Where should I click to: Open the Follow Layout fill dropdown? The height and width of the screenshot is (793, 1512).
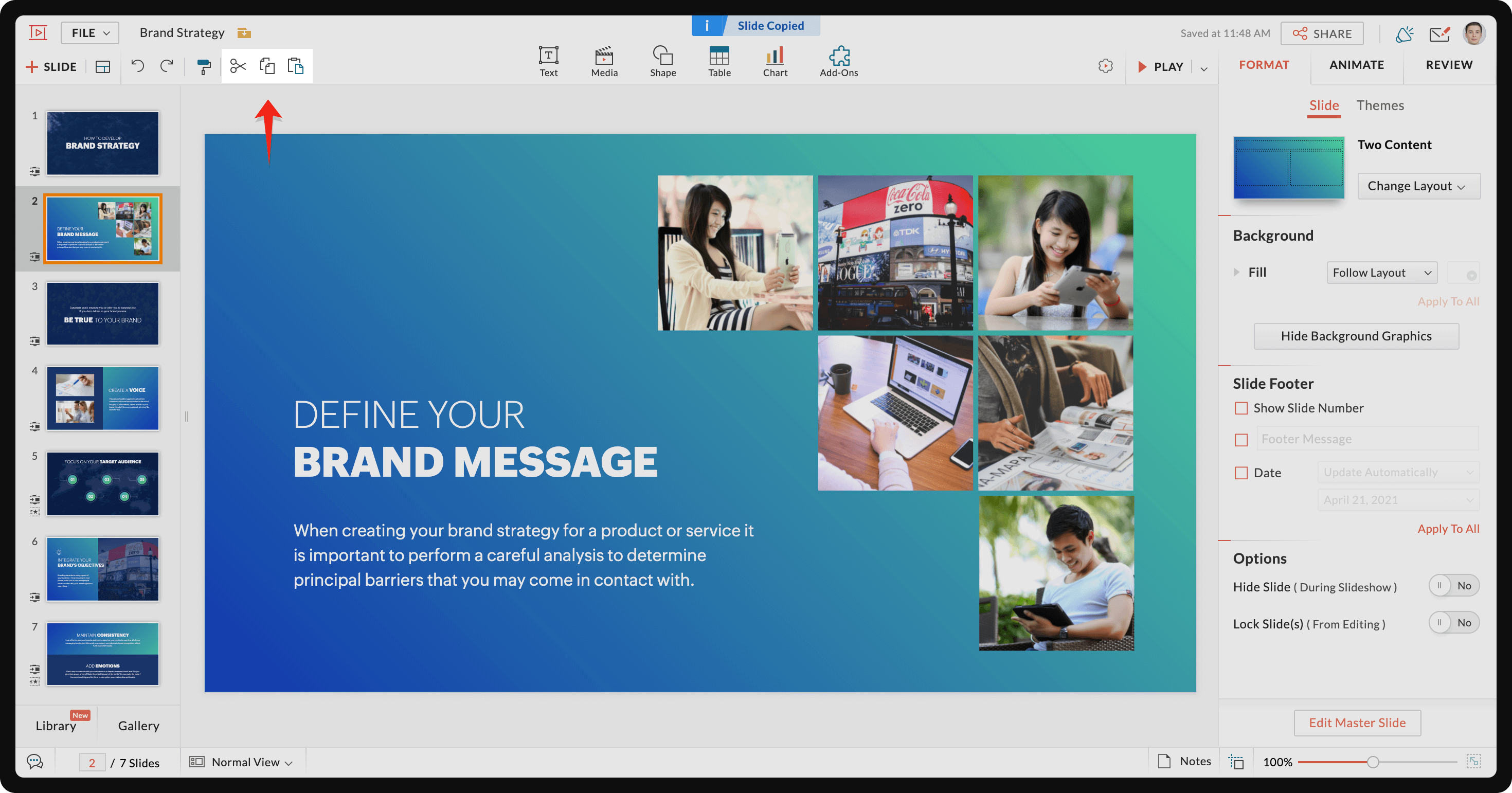point(1381,273)
